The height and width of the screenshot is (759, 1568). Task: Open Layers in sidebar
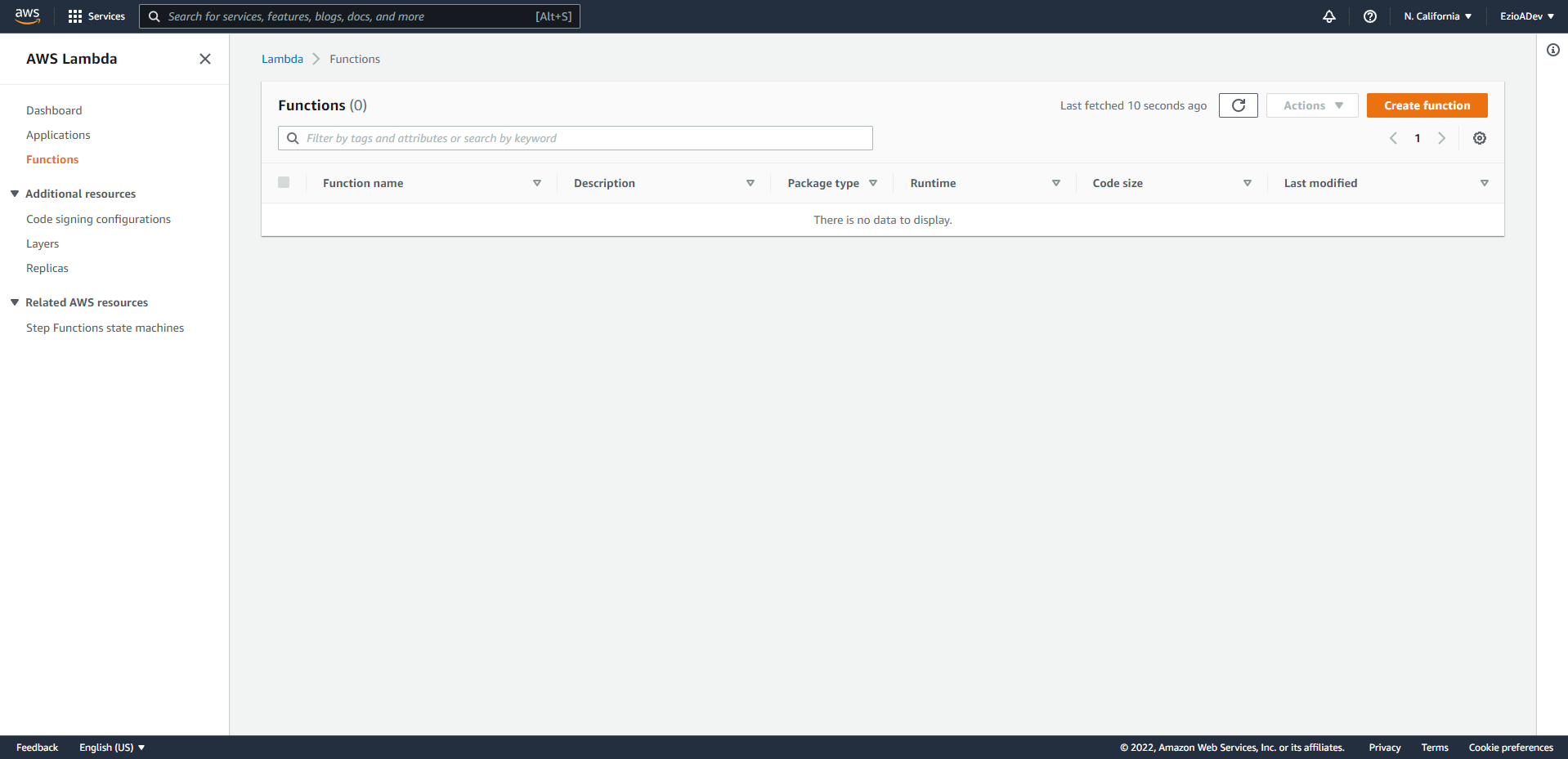(43, 243)
